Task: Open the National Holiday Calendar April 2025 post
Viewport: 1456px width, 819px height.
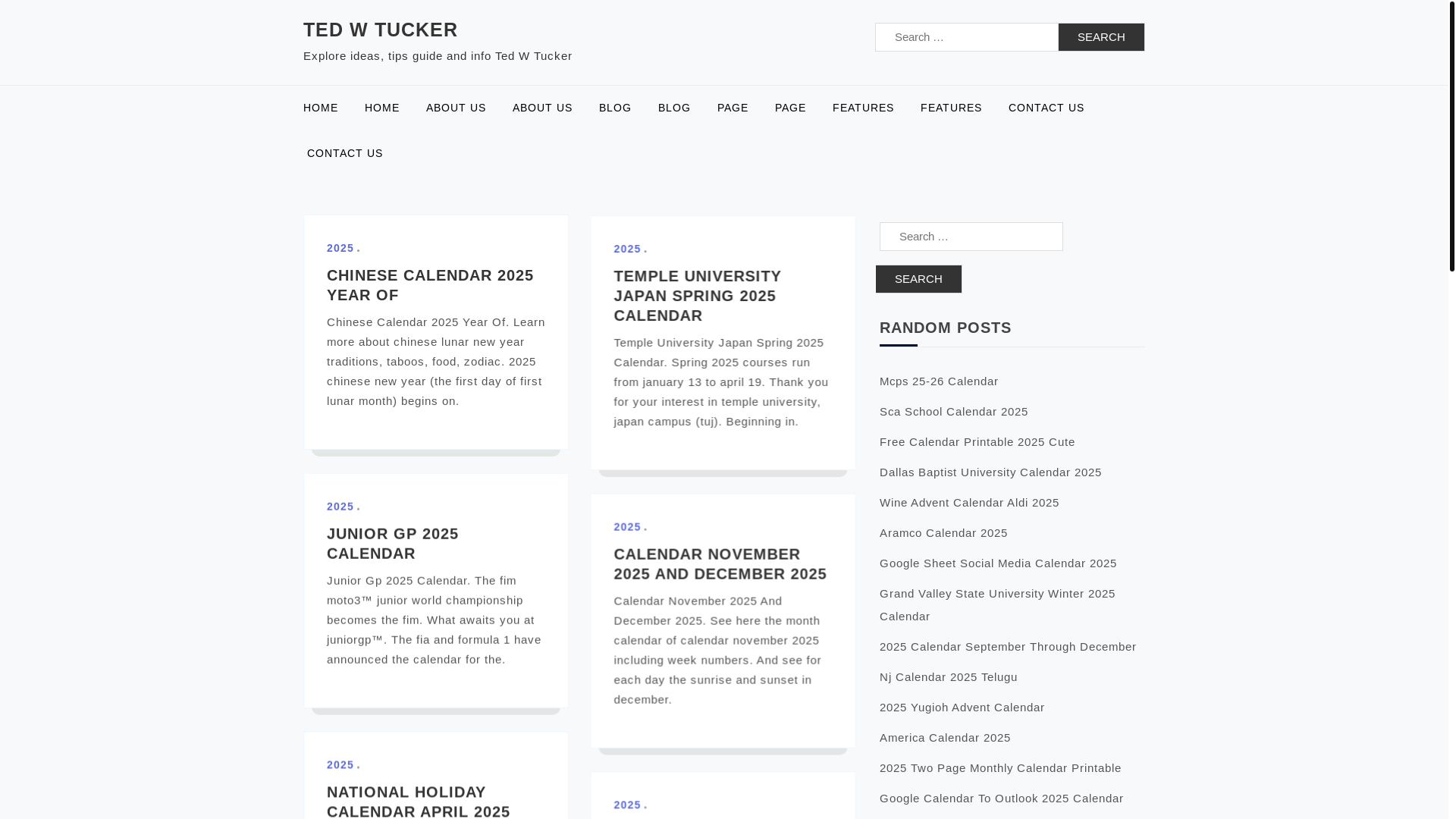Action: pos(419,802)
